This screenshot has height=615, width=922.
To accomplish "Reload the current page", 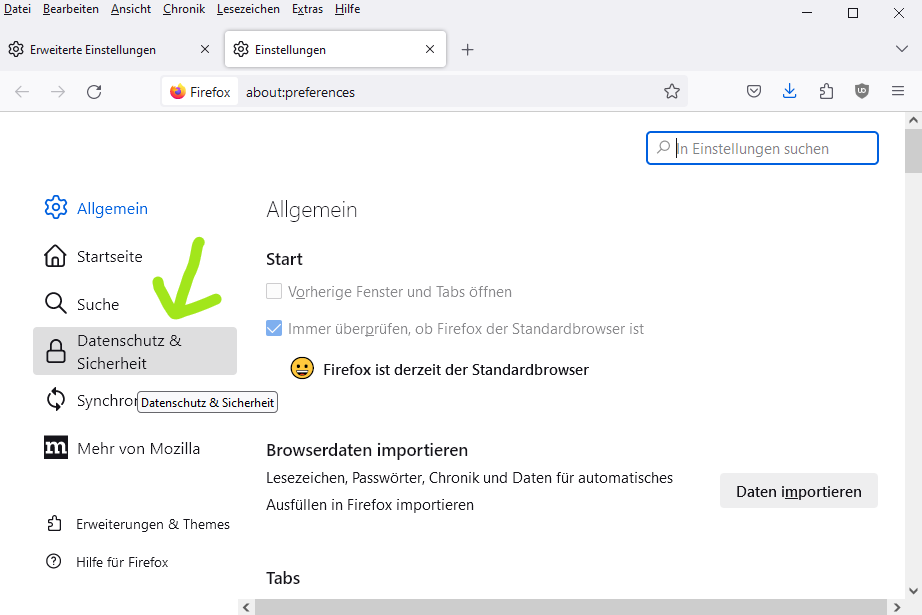I will click(94, 92).
